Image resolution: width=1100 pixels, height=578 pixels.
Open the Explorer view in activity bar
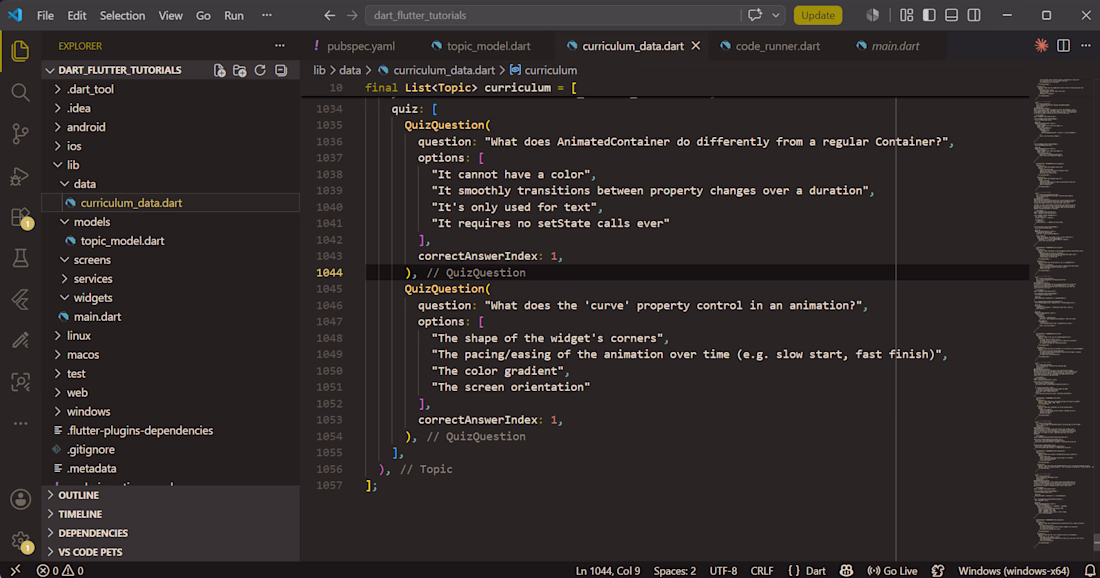(20, 51)
